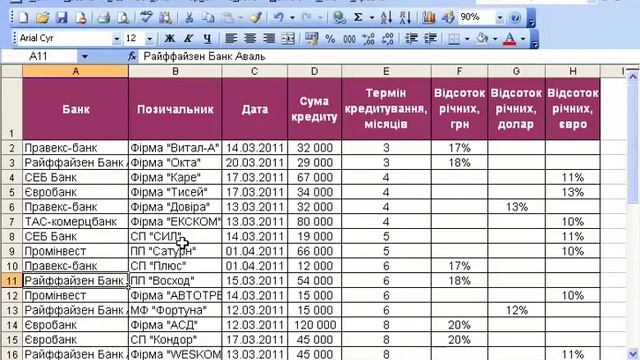Select column D header
Image resolution: width=640 pixels, height=360 pixels.
tap(314, 71)
